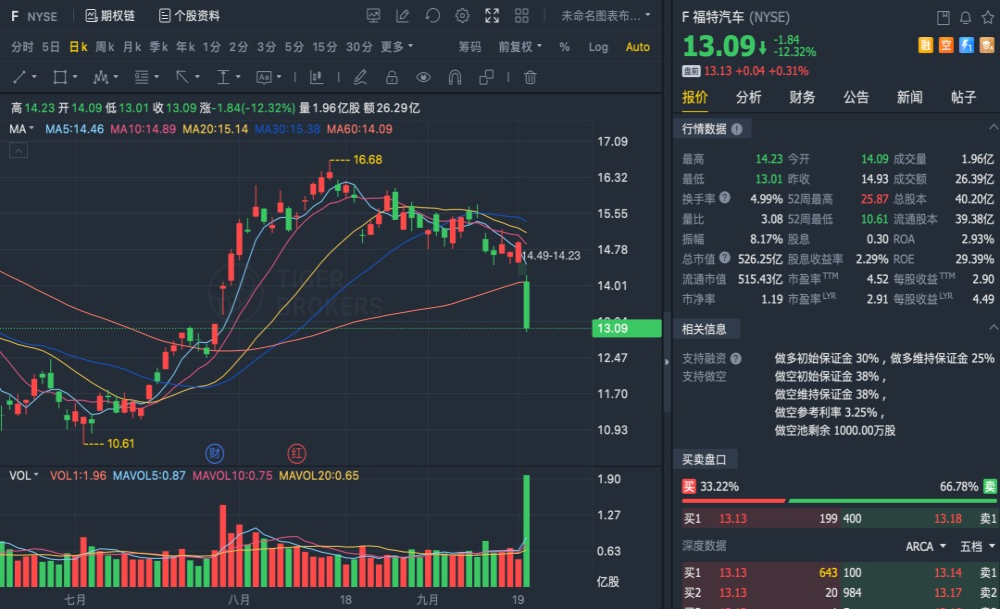This screenshot has width=1000, height=609.
Task: Click the yellow 融 margin badge
Action: click(925, 45)
